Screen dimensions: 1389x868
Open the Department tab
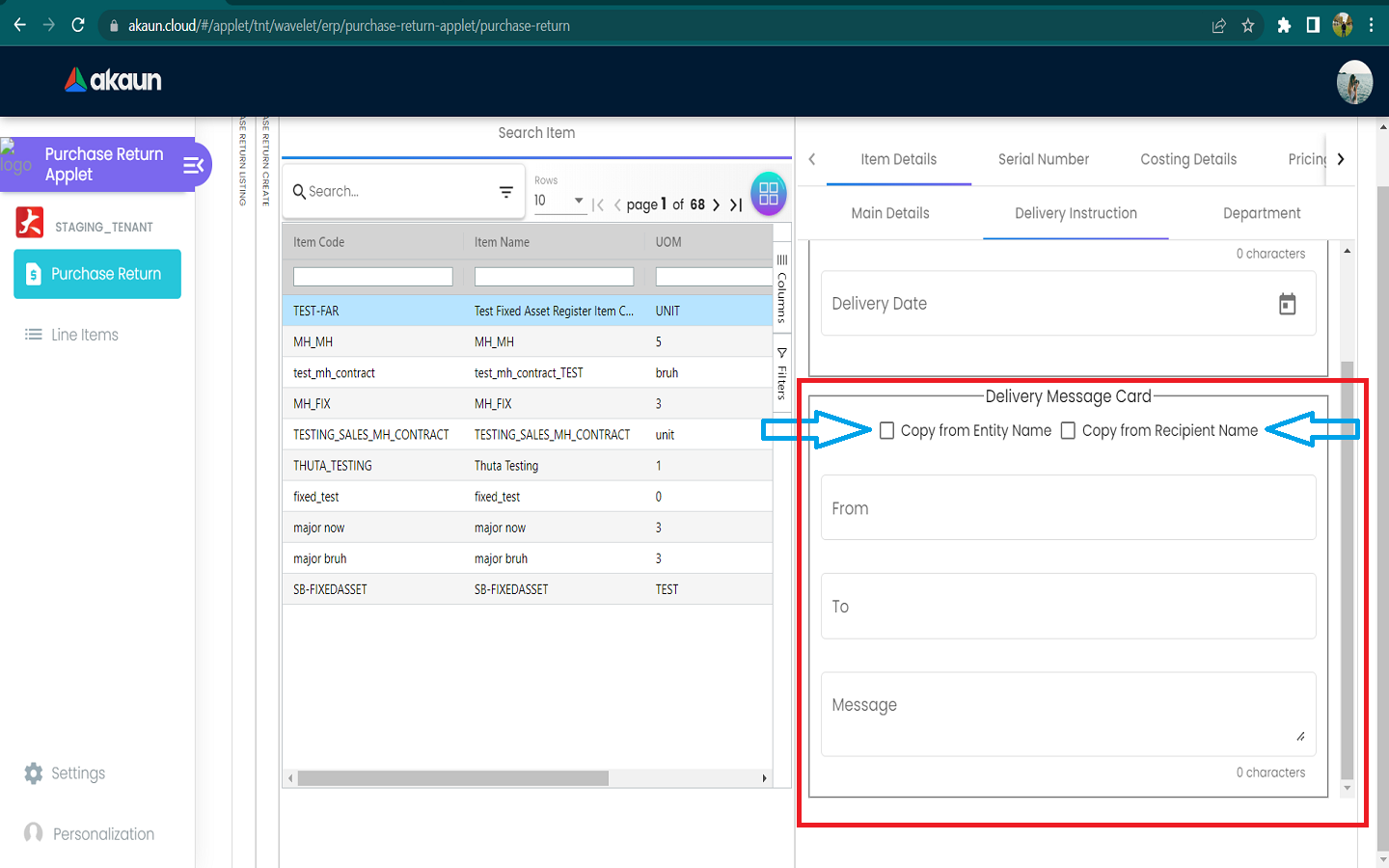pyautogui.click(x=1261, y=213)
